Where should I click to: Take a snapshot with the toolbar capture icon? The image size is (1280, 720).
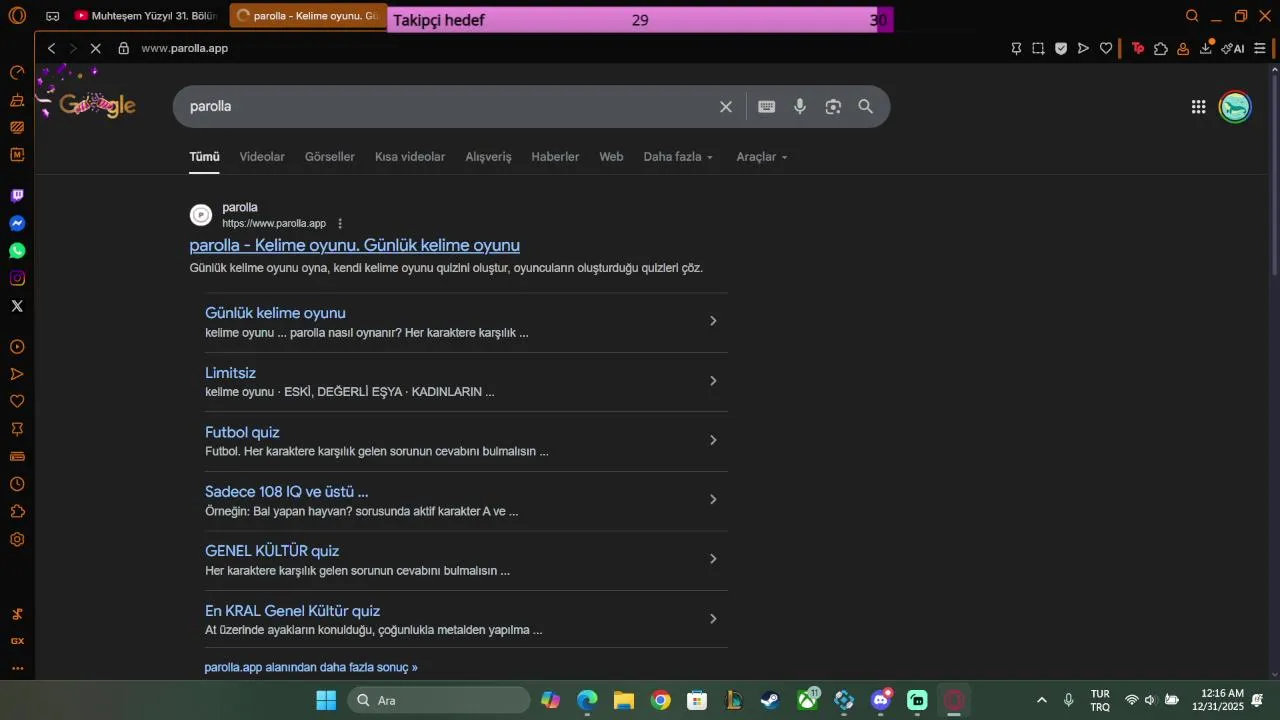pos(1038,48)
